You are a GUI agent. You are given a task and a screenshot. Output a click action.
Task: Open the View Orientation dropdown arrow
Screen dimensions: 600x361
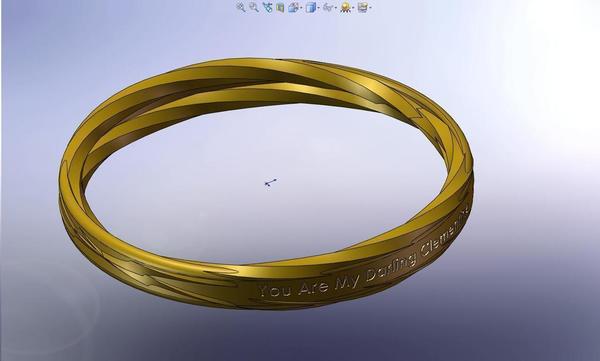(301, 7)
